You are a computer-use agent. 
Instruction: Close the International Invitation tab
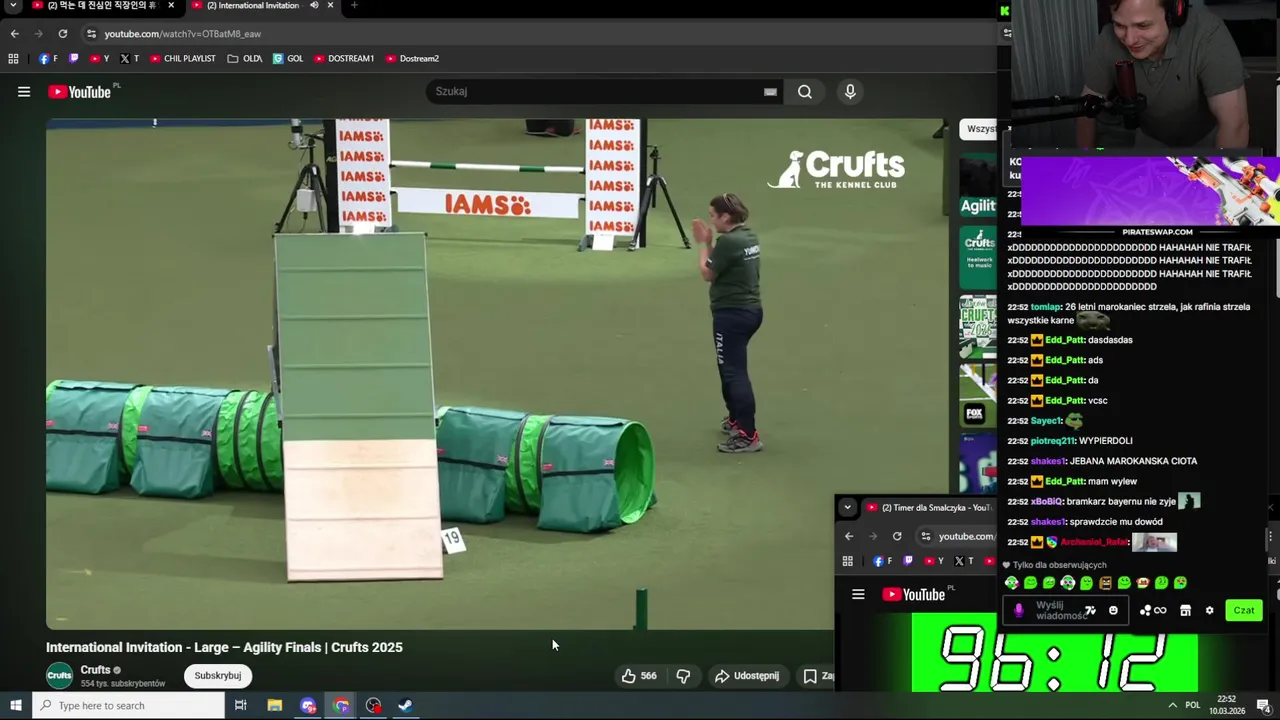pyautogui.click(x=330, y=6)
